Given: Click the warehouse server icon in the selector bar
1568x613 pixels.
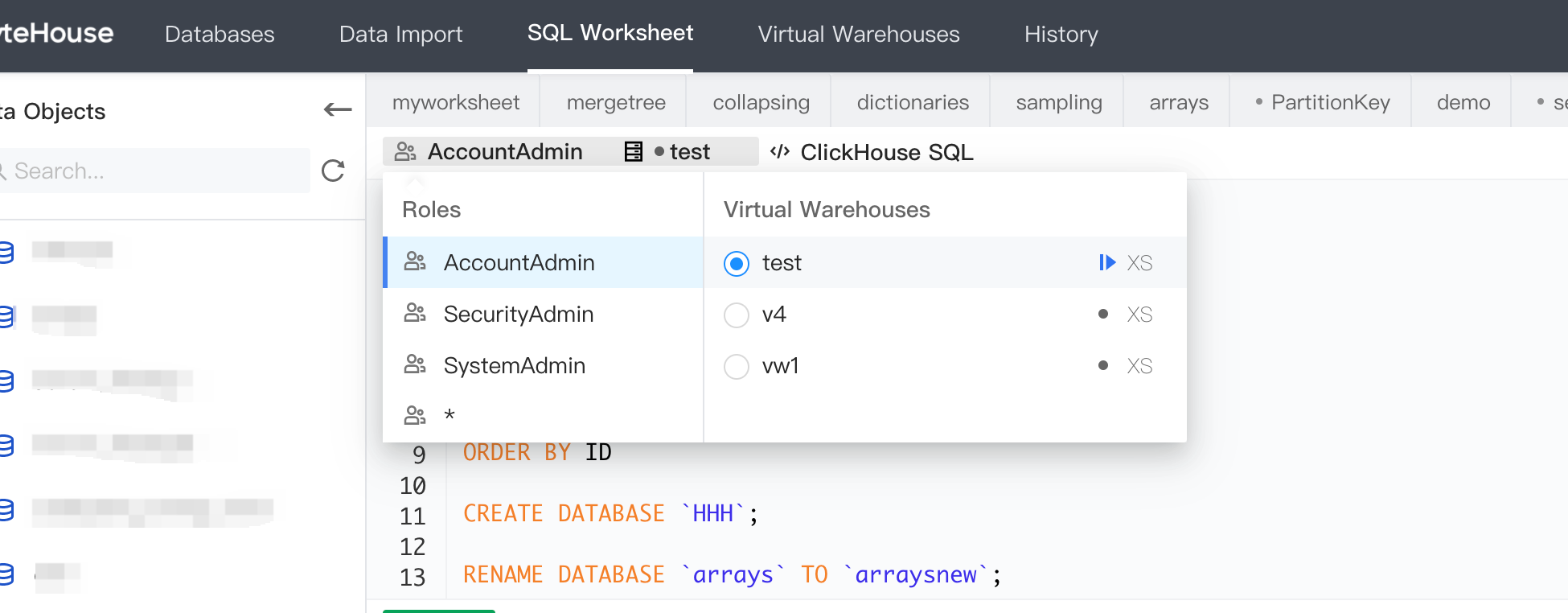Looking at the screenshot, I should [x=634, y=151].
